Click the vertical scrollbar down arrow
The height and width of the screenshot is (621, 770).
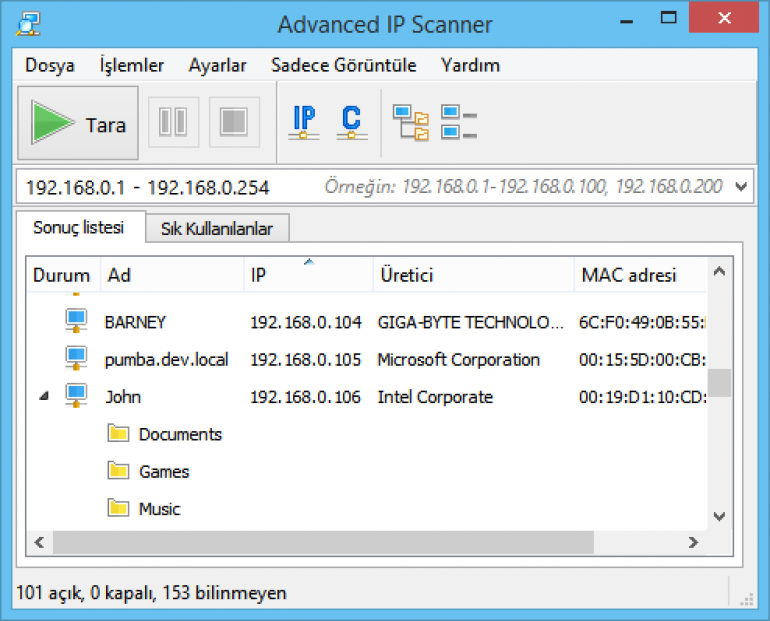point(719,516)
